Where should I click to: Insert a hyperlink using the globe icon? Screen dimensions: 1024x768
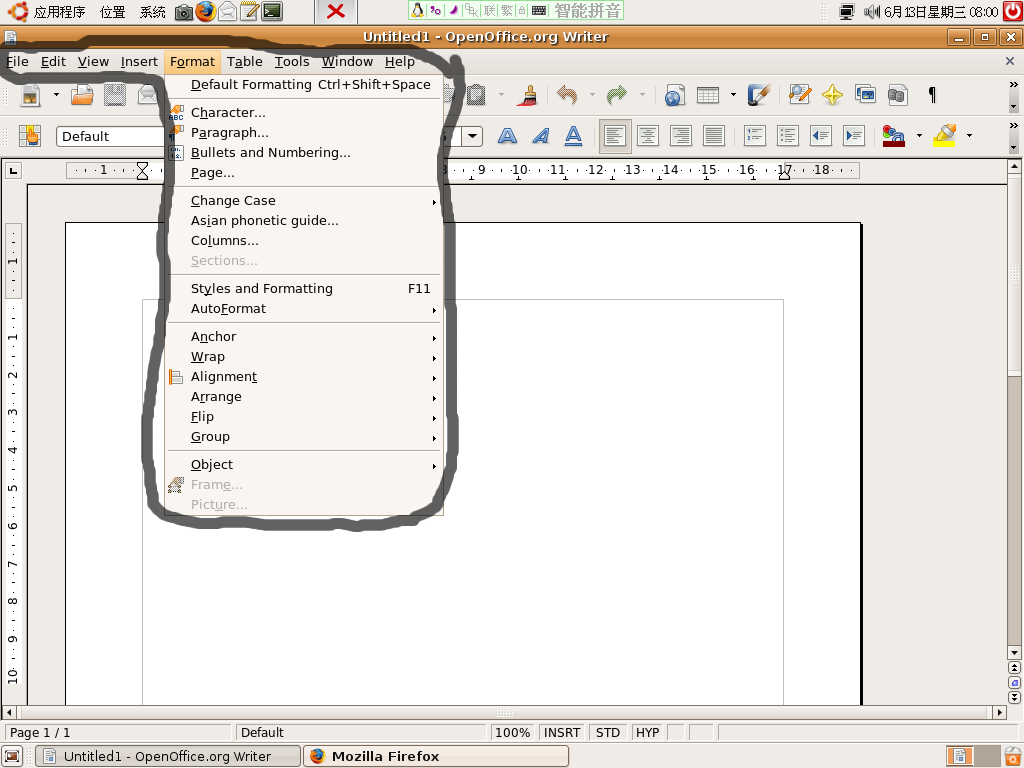[675, 95]
